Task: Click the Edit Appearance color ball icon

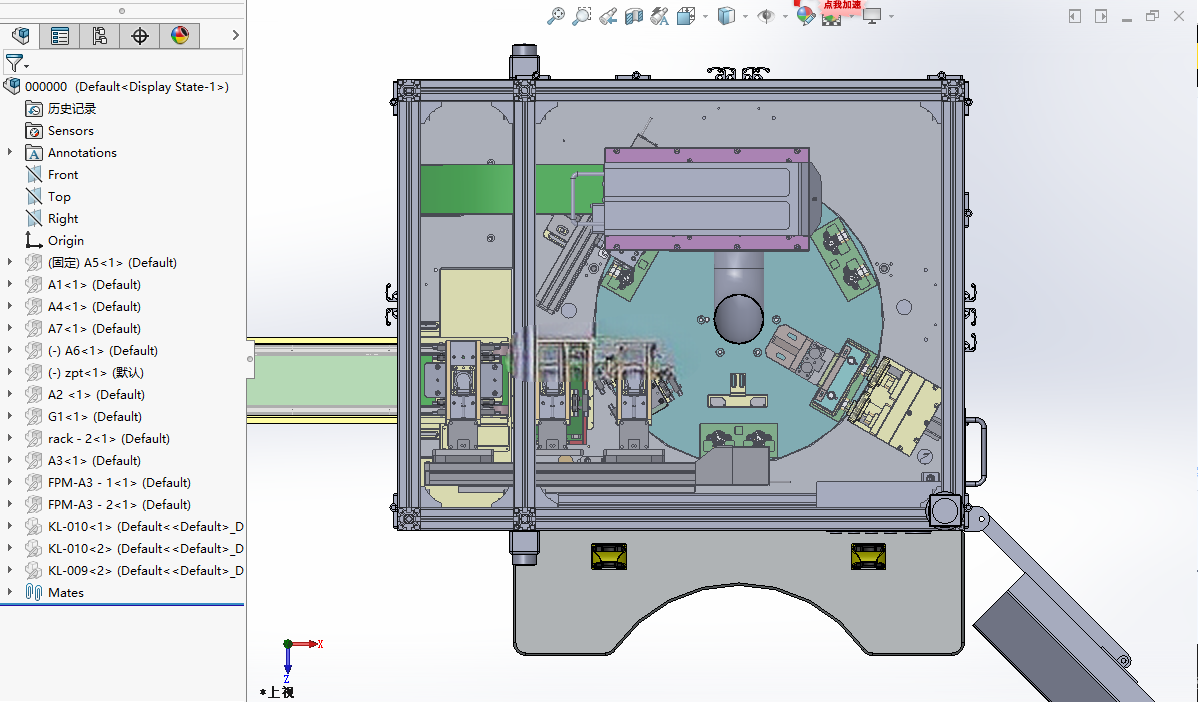Action: pos(805,15)
